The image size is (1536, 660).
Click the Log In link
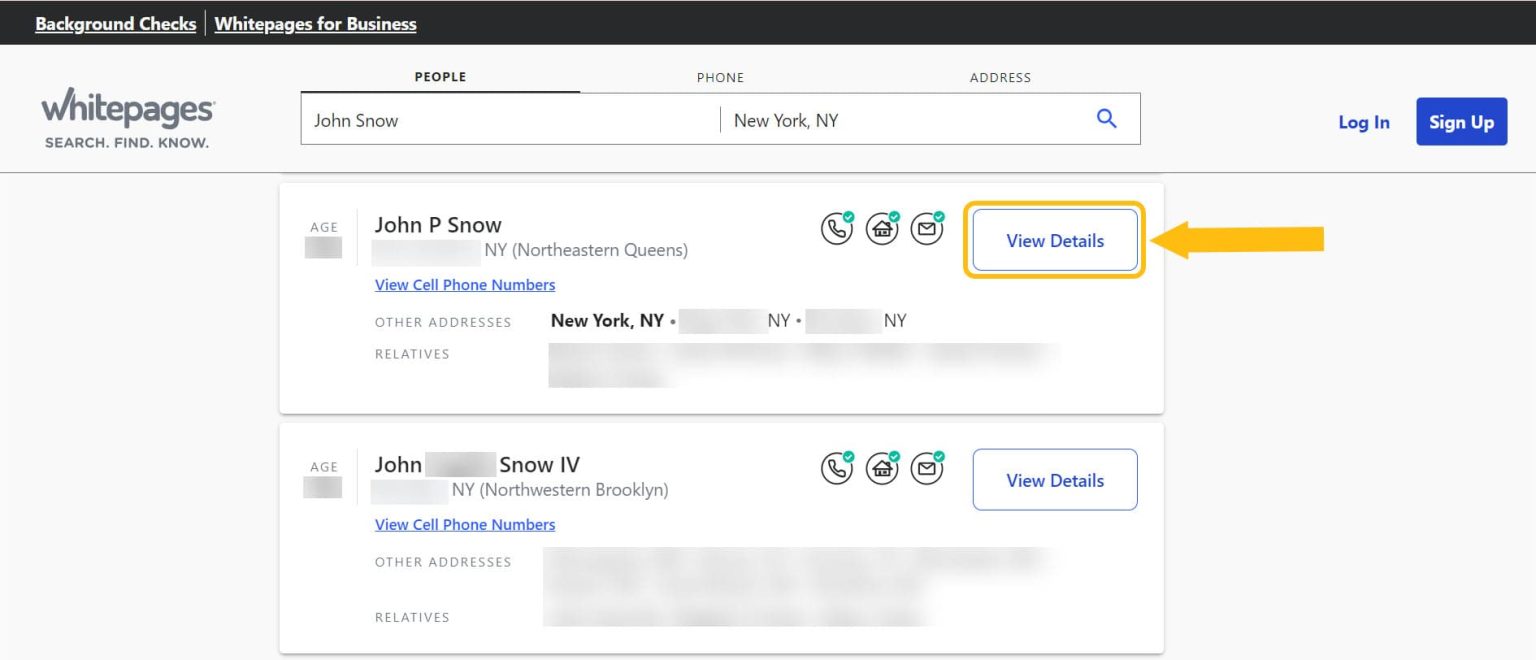(x=1363, y=121)
